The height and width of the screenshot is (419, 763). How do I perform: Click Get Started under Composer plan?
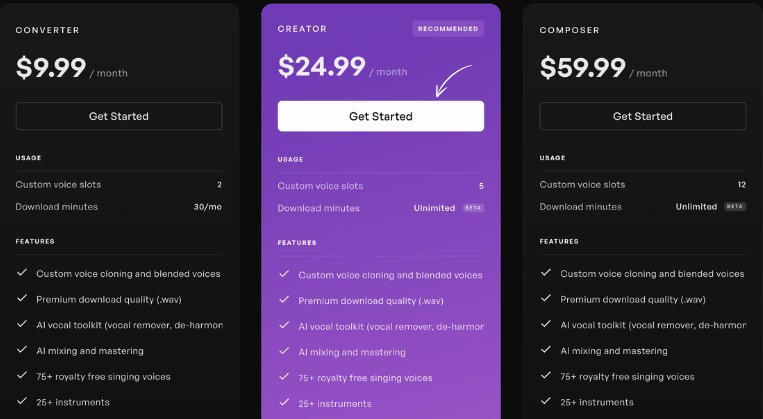[x=642, y=116]
